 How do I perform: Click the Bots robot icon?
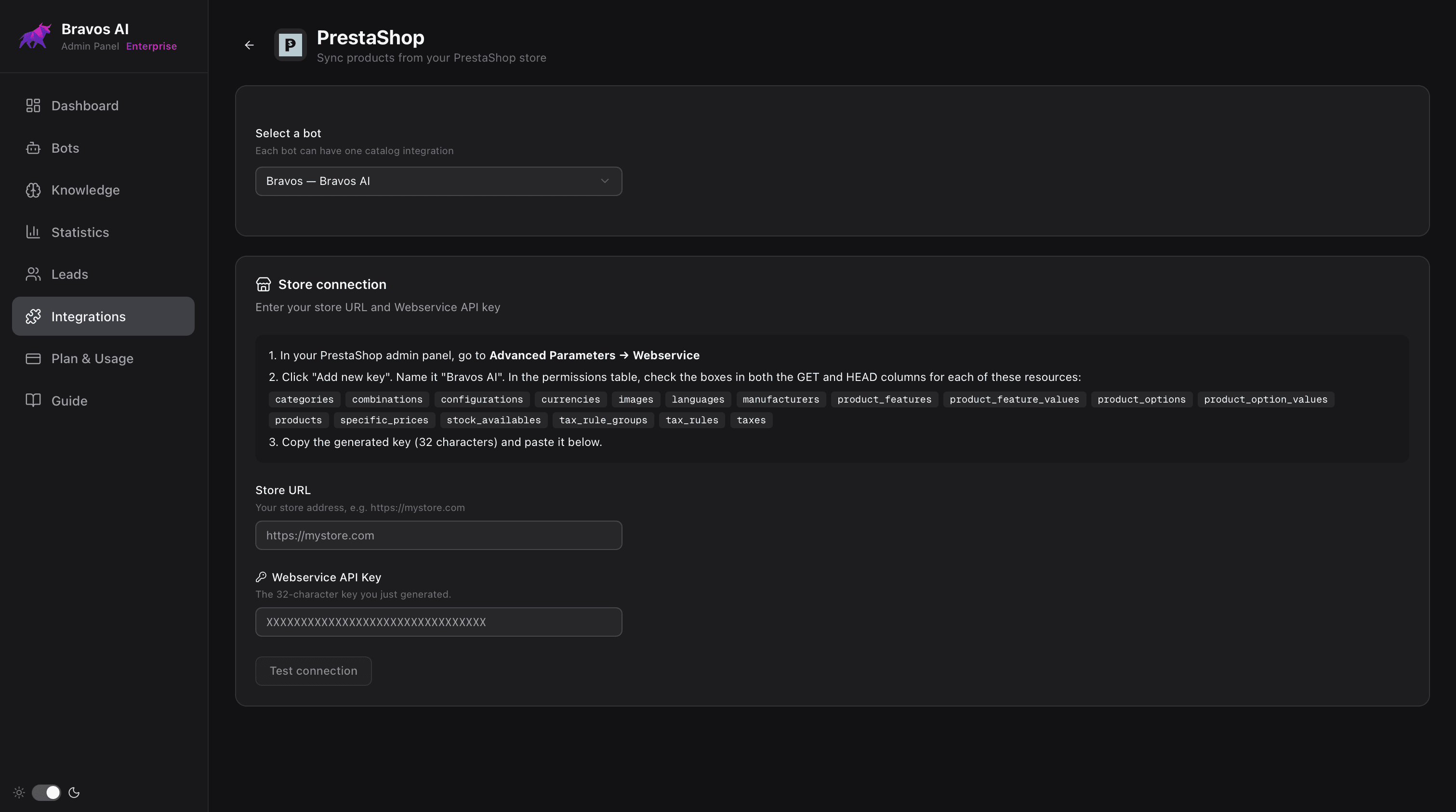point(32,147)
